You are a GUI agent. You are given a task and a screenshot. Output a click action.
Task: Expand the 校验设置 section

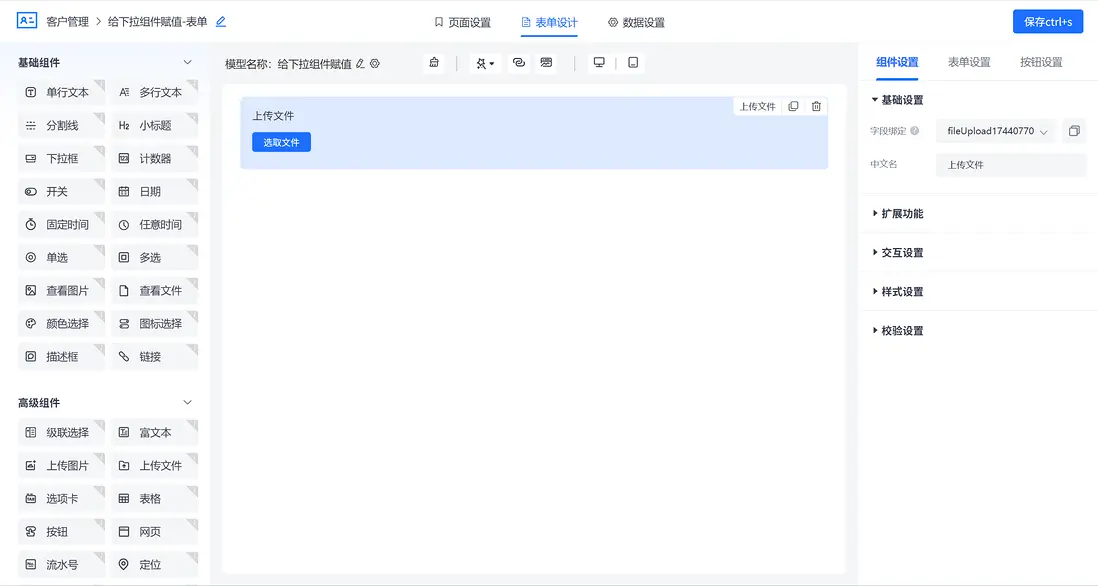[x=900, y=330]
